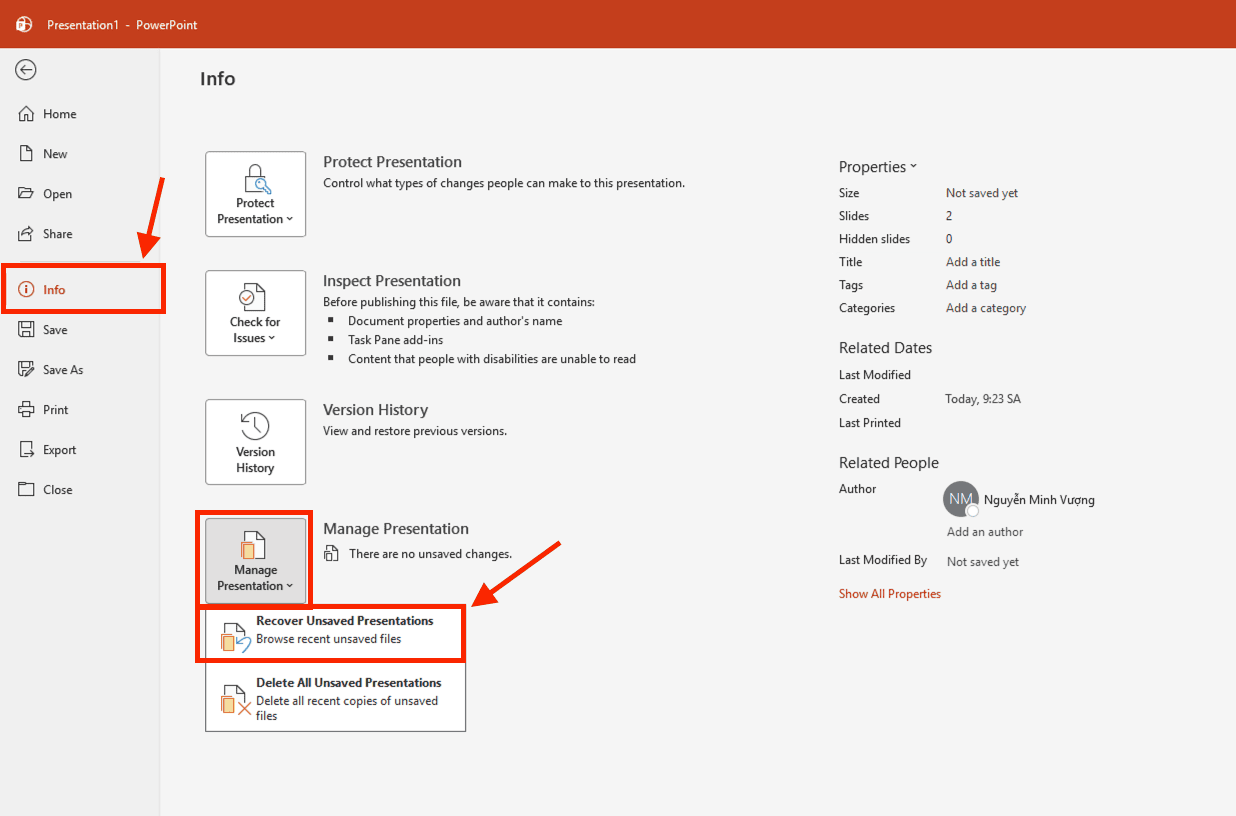1236x816 pixels.
Task: Select New in the backstage sidebar
Action: click(x=80, y=154)
